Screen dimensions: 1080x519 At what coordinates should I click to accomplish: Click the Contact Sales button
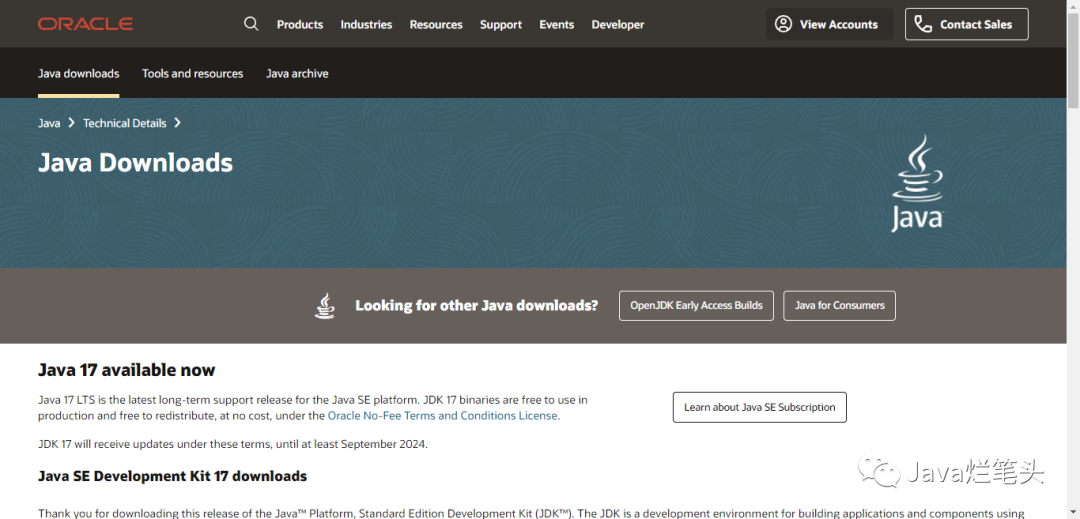966,24
